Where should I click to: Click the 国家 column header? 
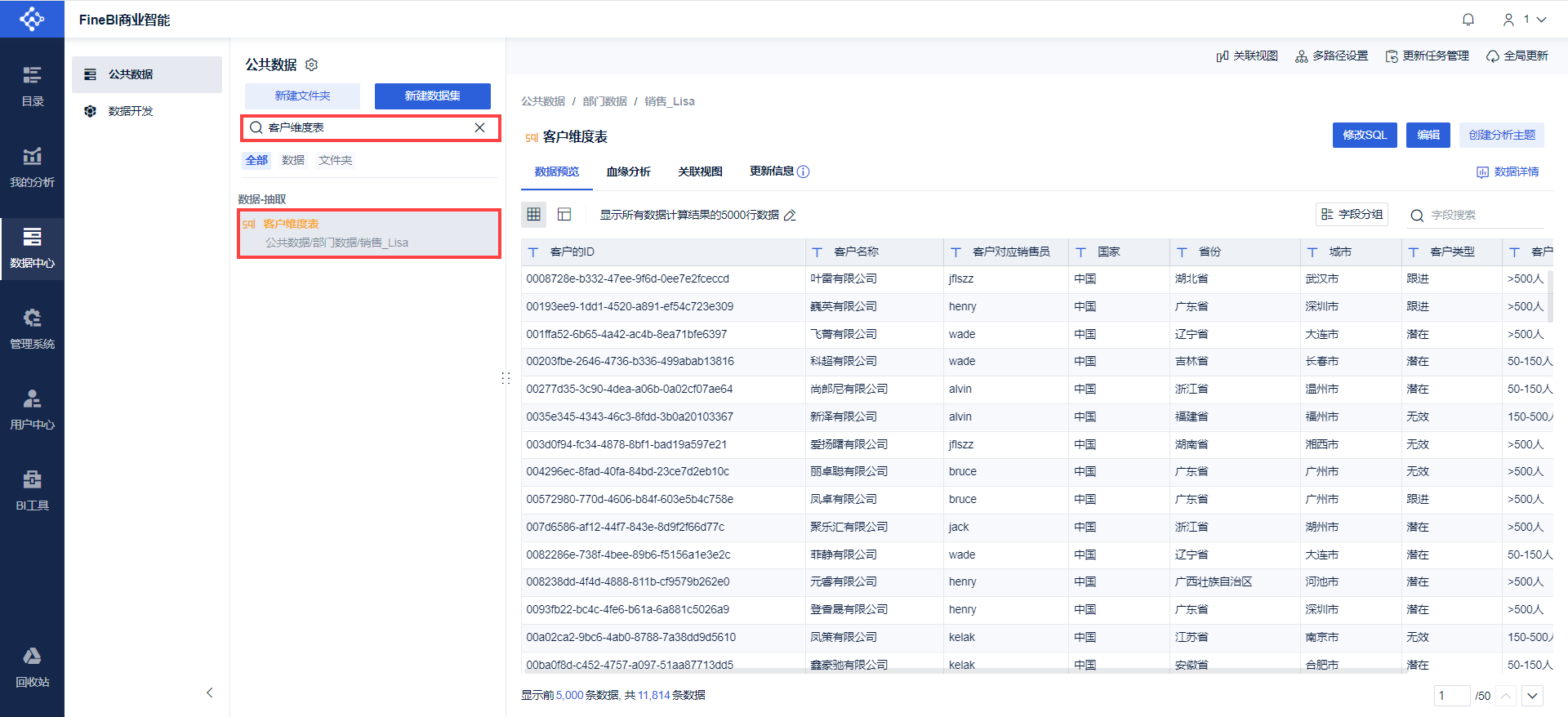tap(1120, 252)
